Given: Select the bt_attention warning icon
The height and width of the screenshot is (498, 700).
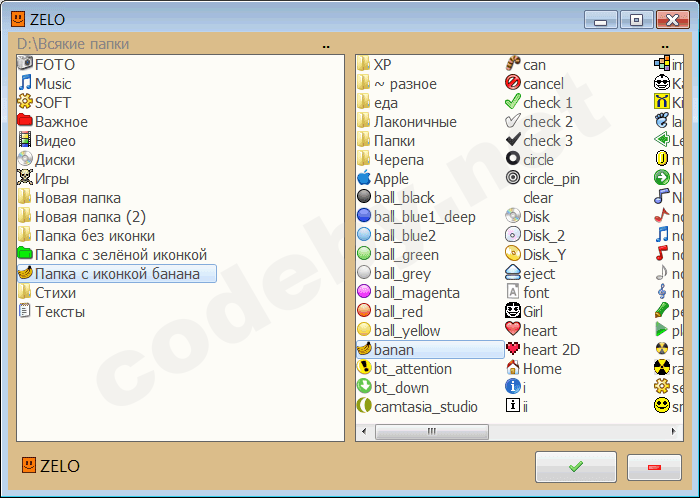Looking at the screenshot, I should 364,368.
